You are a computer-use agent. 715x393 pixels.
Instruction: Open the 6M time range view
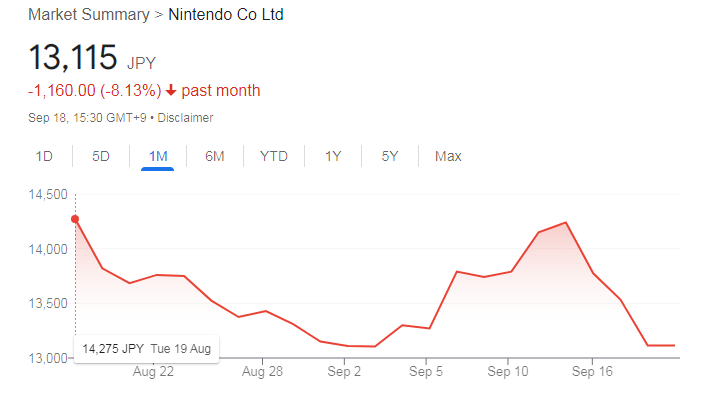coord(215,156)
